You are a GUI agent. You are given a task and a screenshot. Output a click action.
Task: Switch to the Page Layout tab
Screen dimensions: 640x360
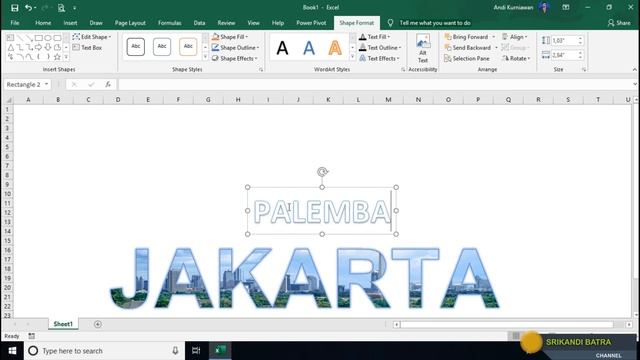click(130, 23)
